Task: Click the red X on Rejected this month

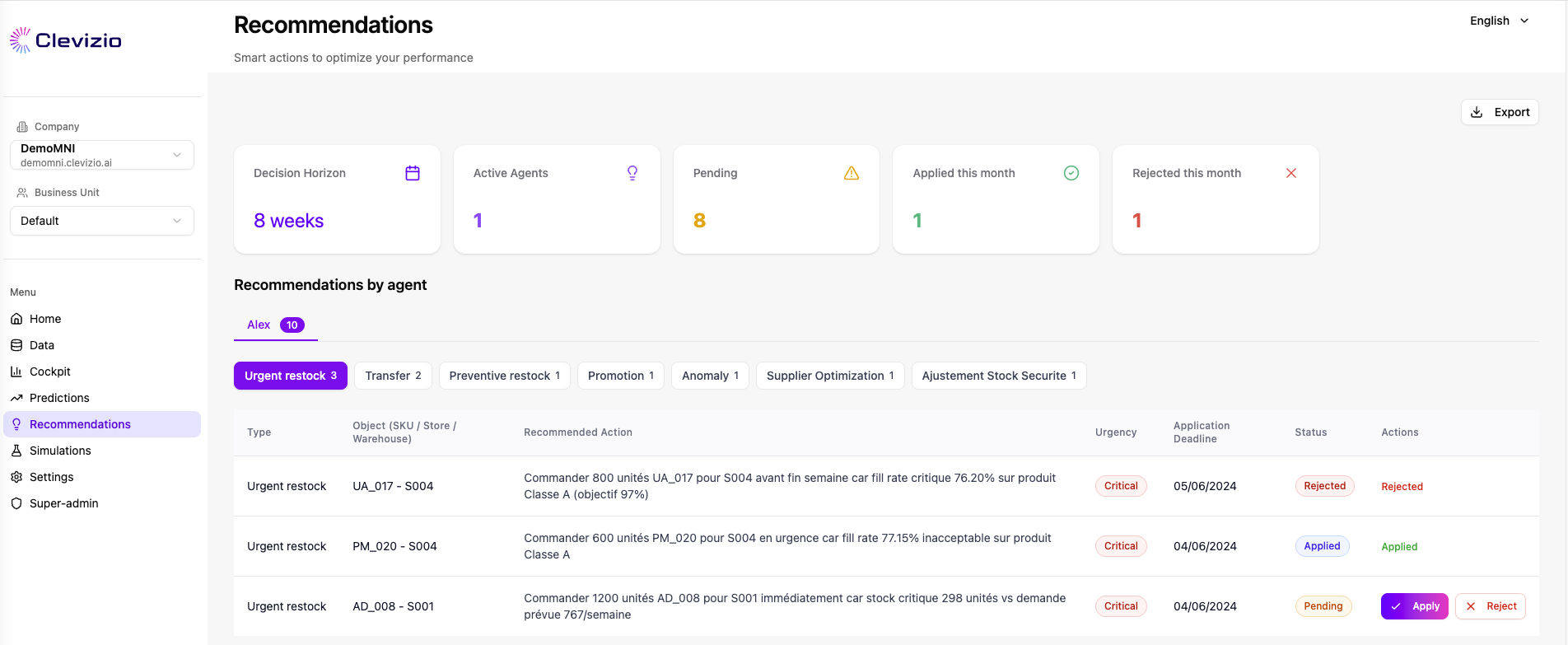Action: (x=1291, y=173)
